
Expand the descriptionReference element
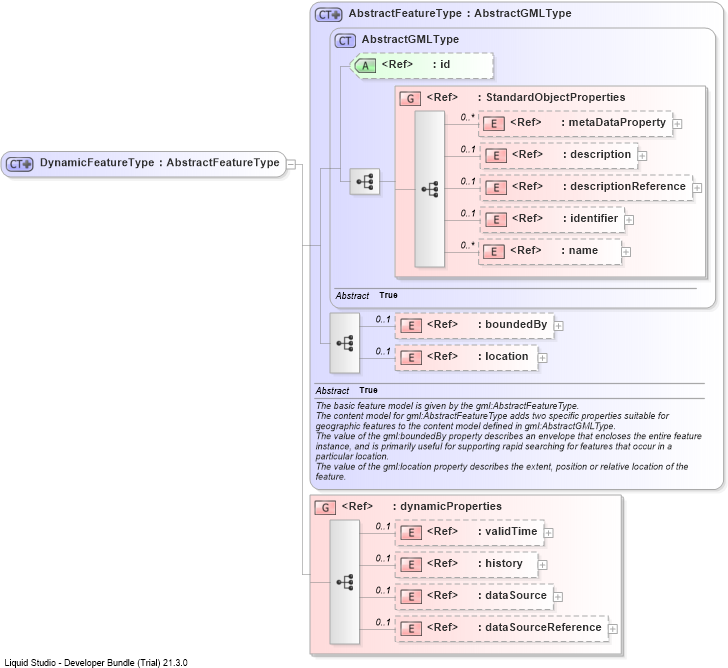[697, 188]
